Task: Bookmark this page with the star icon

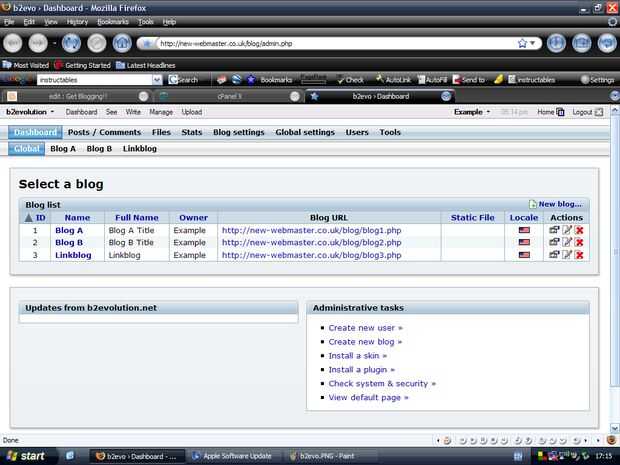Action: point(522,43)
